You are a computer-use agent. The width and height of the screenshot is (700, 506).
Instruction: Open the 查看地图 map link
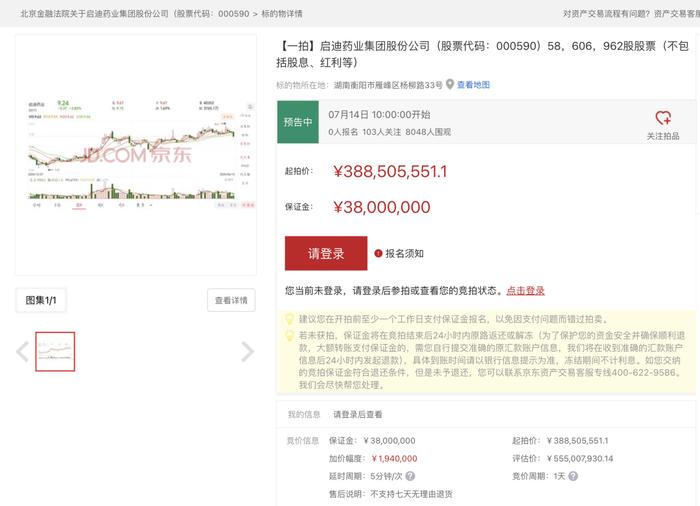[473, 84]
